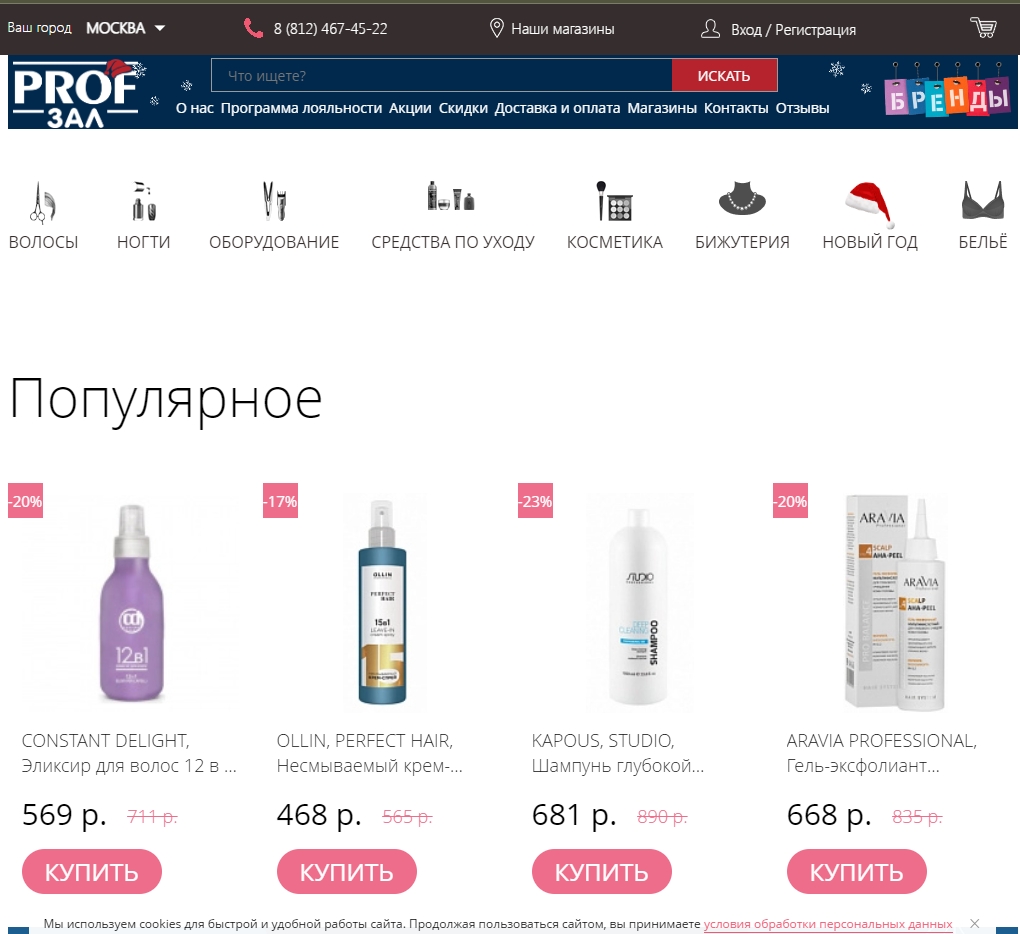Open the КОСМЕТИКА brush palette icon

(614, 201)
